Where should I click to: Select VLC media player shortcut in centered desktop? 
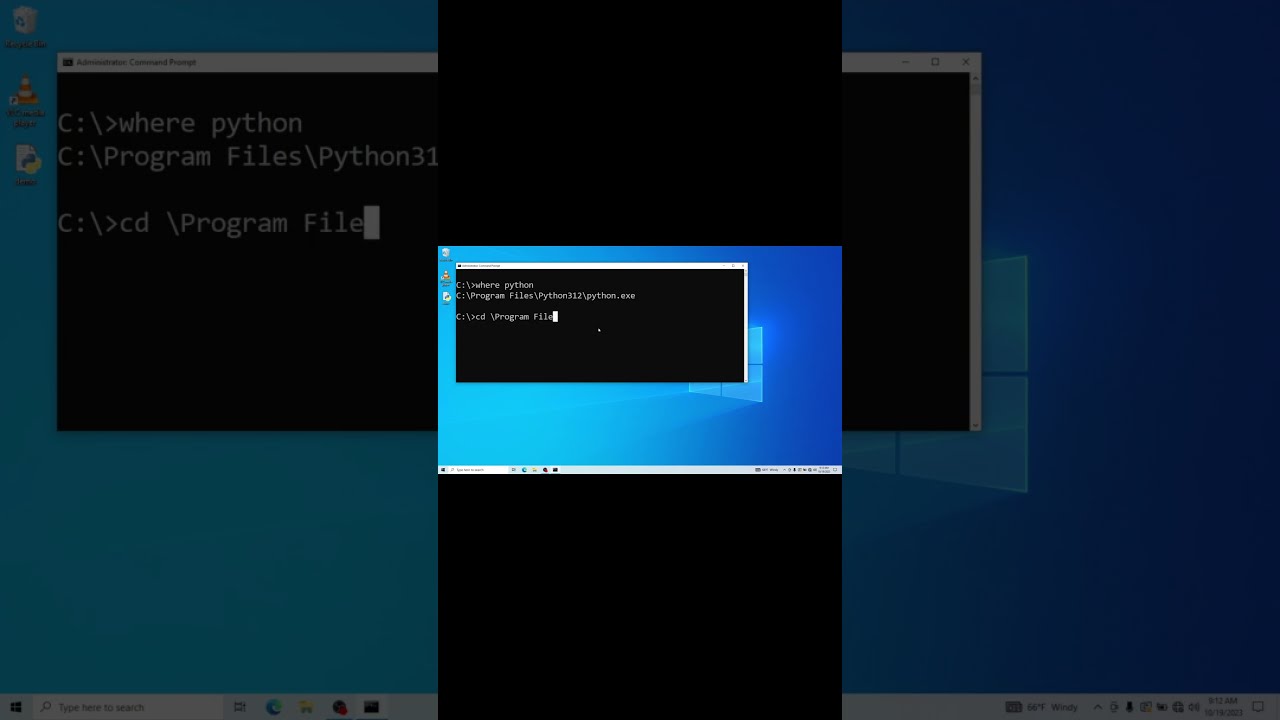[x=446, y=277]
